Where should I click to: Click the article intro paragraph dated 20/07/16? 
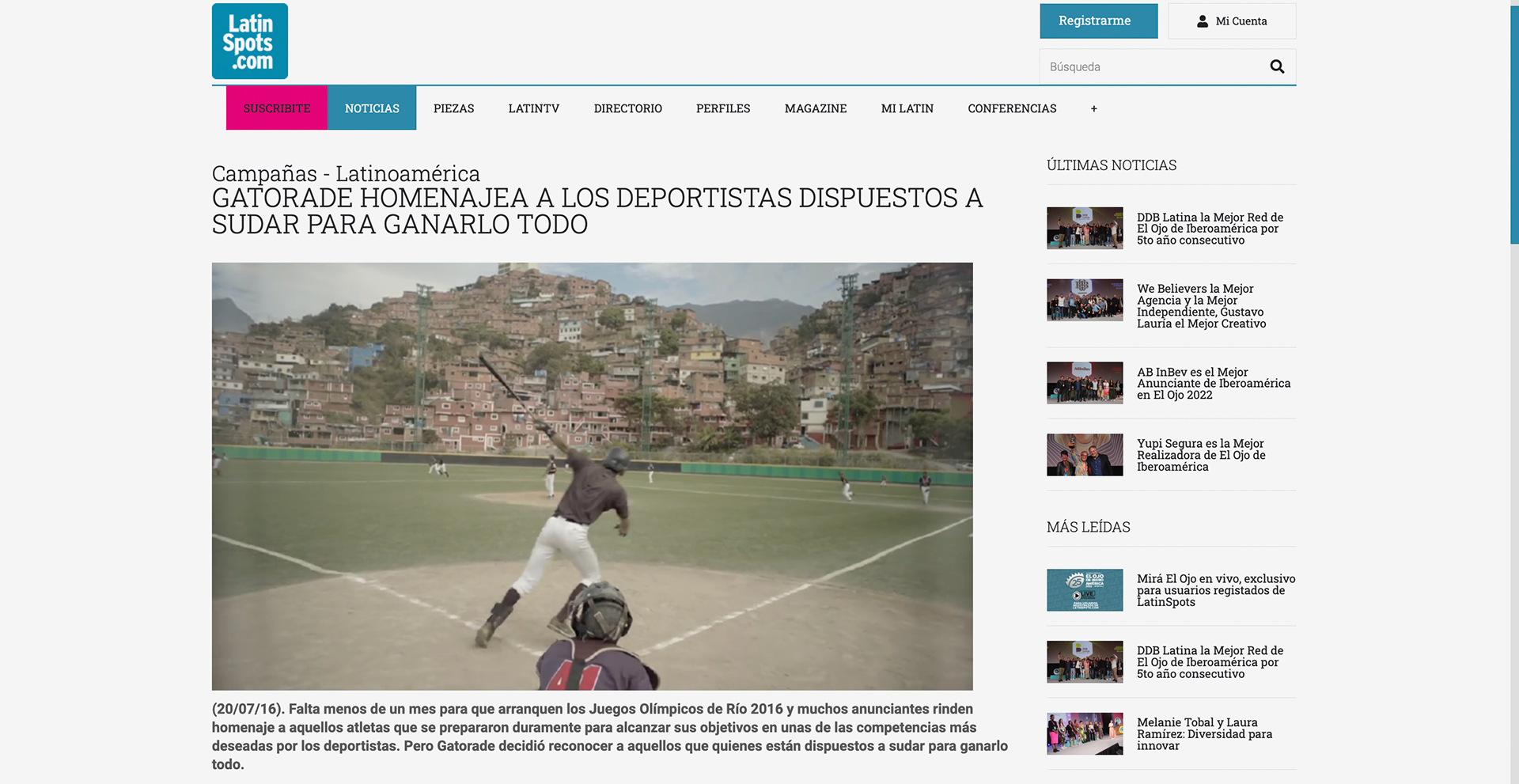pos(610,737)
